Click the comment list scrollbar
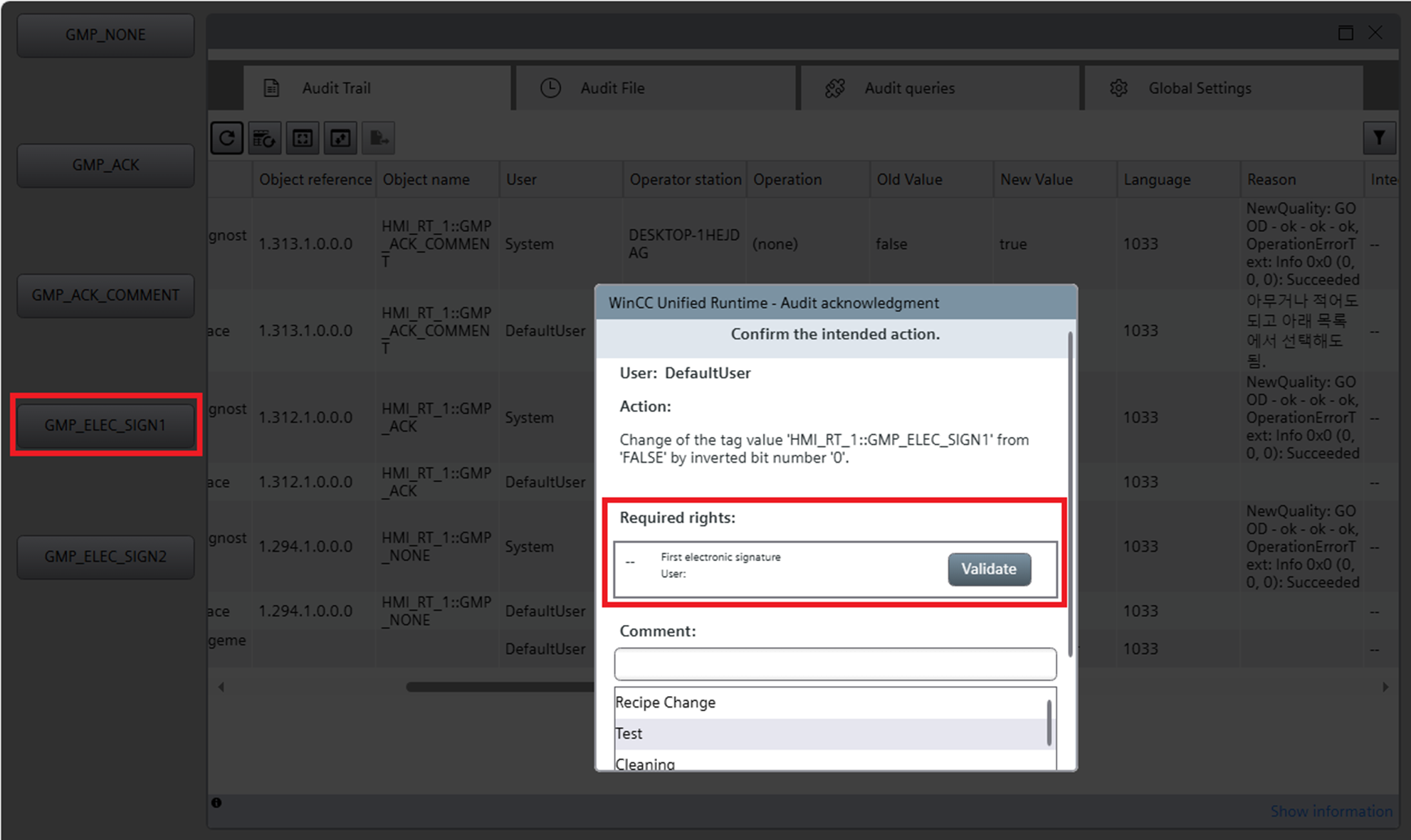Screen dimensions: 1411x840 coord(1049,723)
